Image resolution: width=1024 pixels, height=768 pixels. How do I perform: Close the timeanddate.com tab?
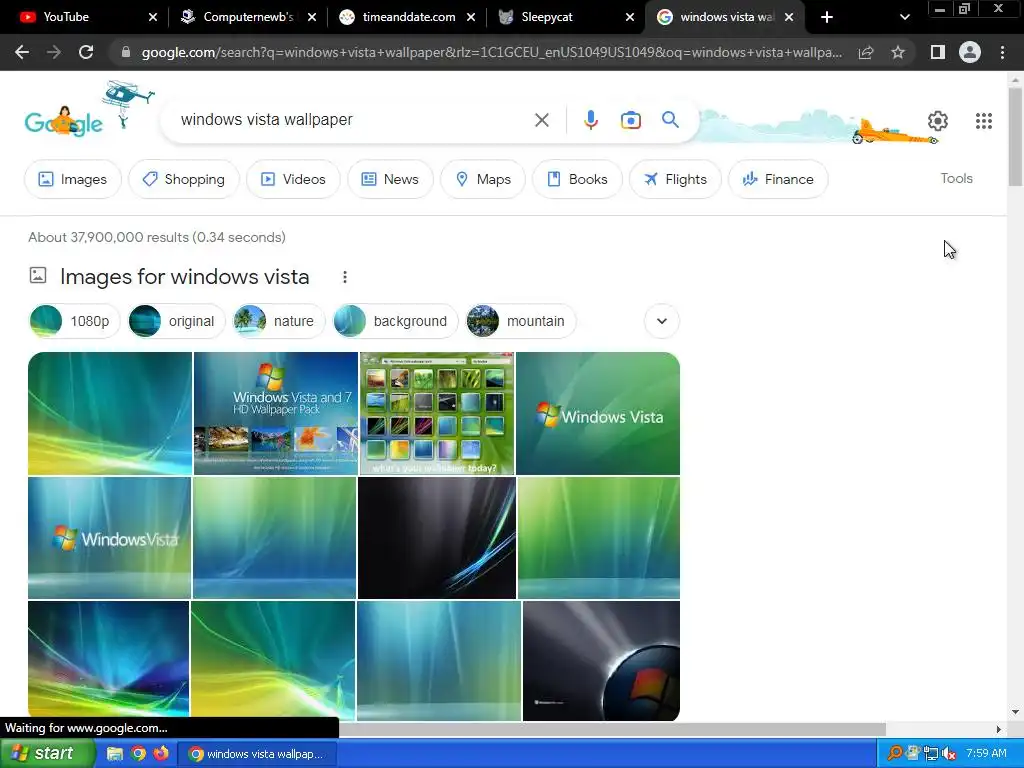click(x=471, y=17)
